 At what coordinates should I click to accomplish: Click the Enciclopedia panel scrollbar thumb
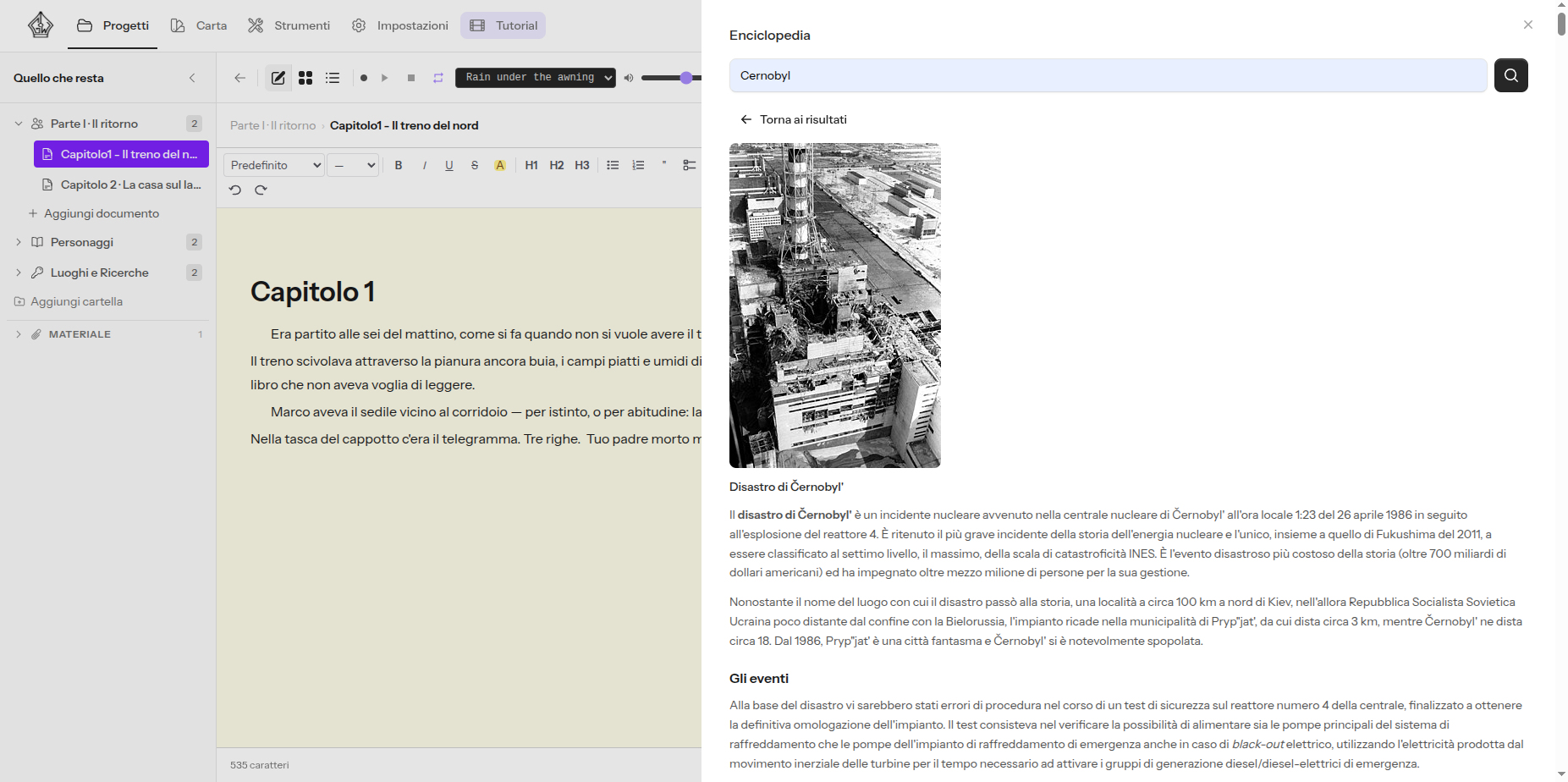click(x=1561, y=25)
